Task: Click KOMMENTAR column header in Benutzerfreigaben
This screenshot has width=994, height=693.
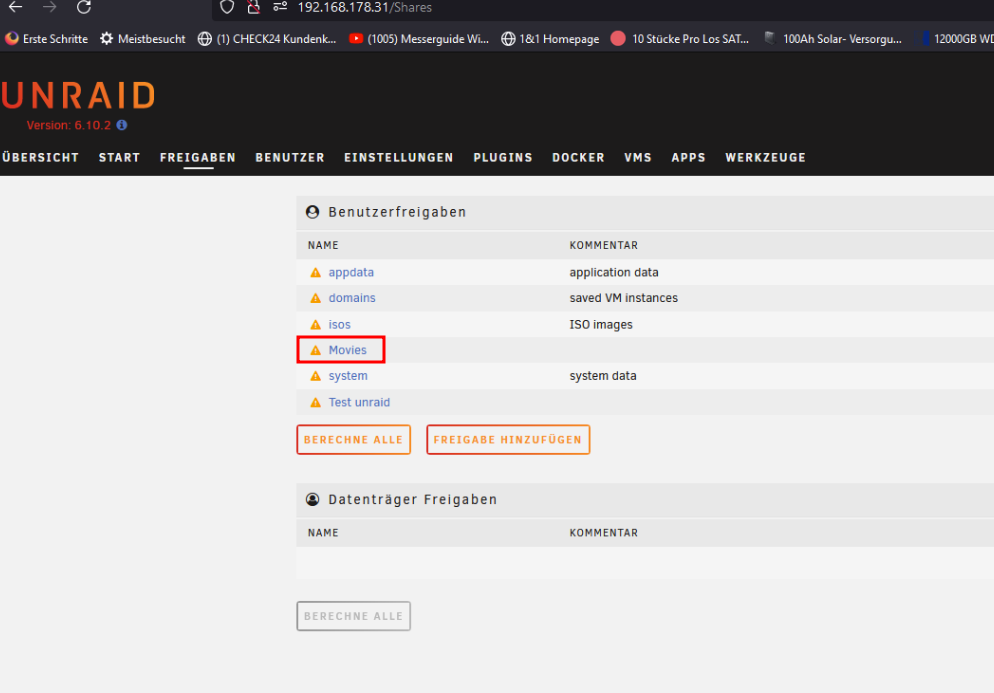Action: coord(604,245)
